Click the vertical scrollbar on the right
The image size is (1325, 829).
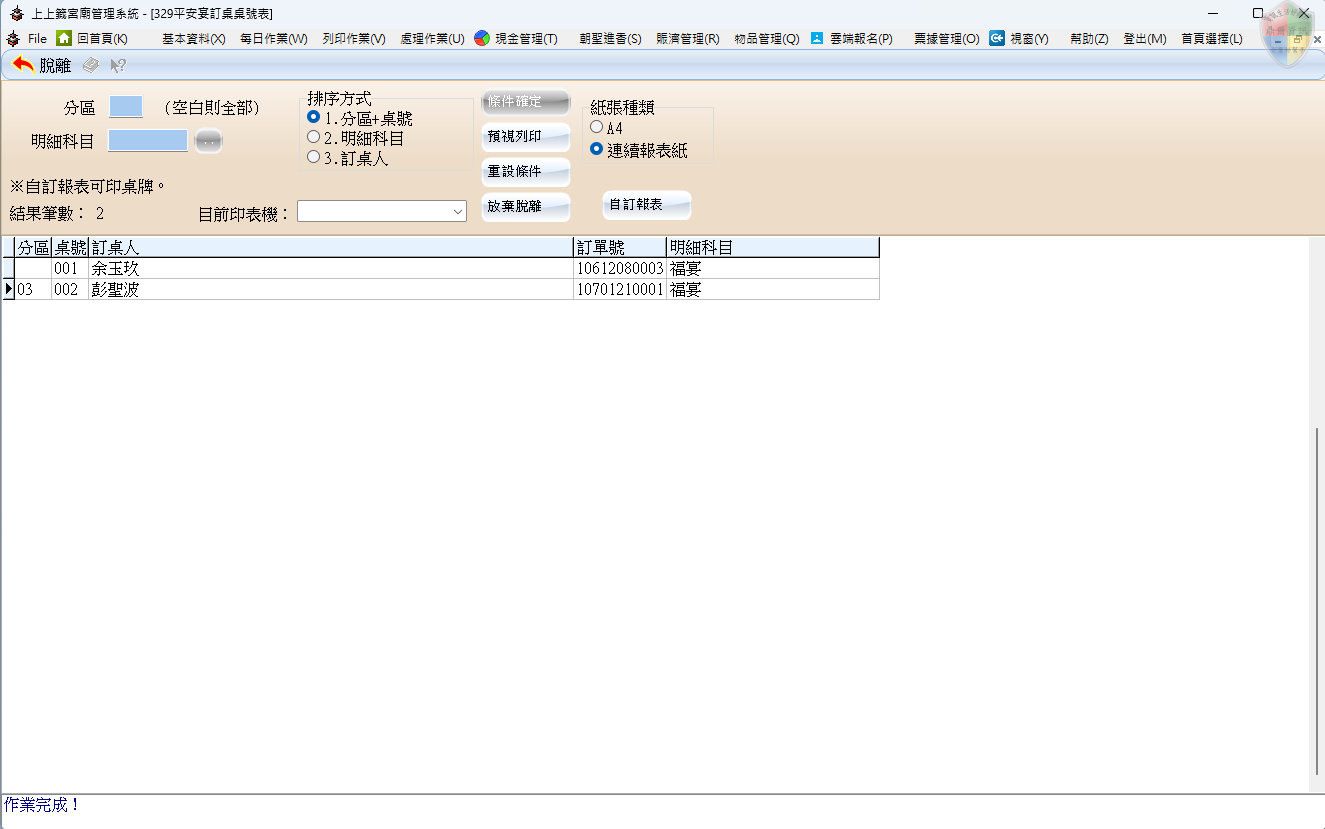click(1316, 600)
